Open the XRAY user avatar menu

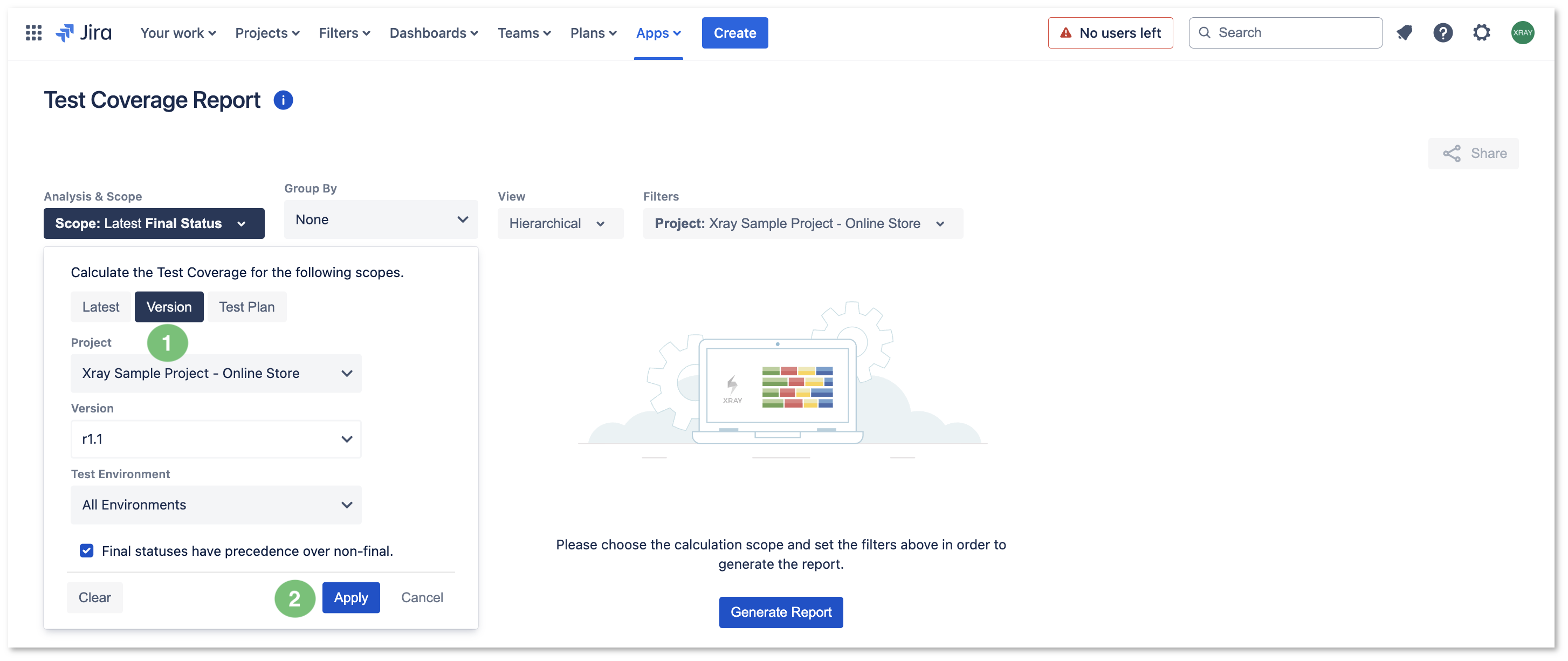pos(1522,33)
